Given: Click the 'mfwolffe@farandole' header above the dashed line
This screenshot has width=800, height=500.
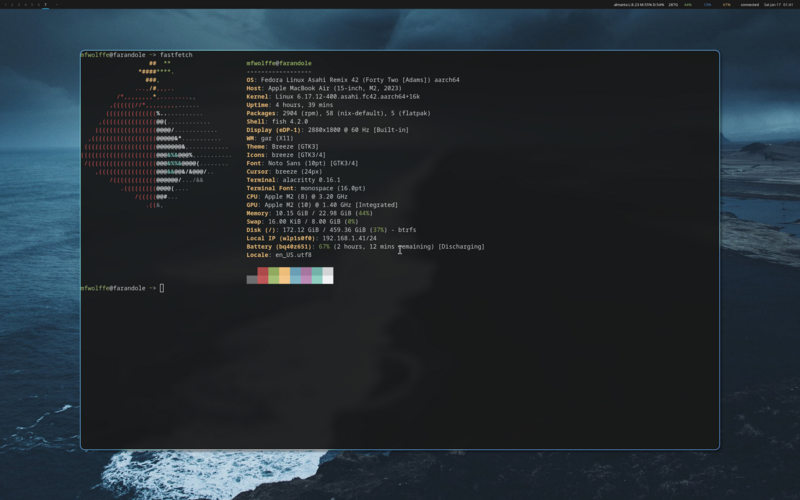Looking at the screenshot, I should coord(279,63).
